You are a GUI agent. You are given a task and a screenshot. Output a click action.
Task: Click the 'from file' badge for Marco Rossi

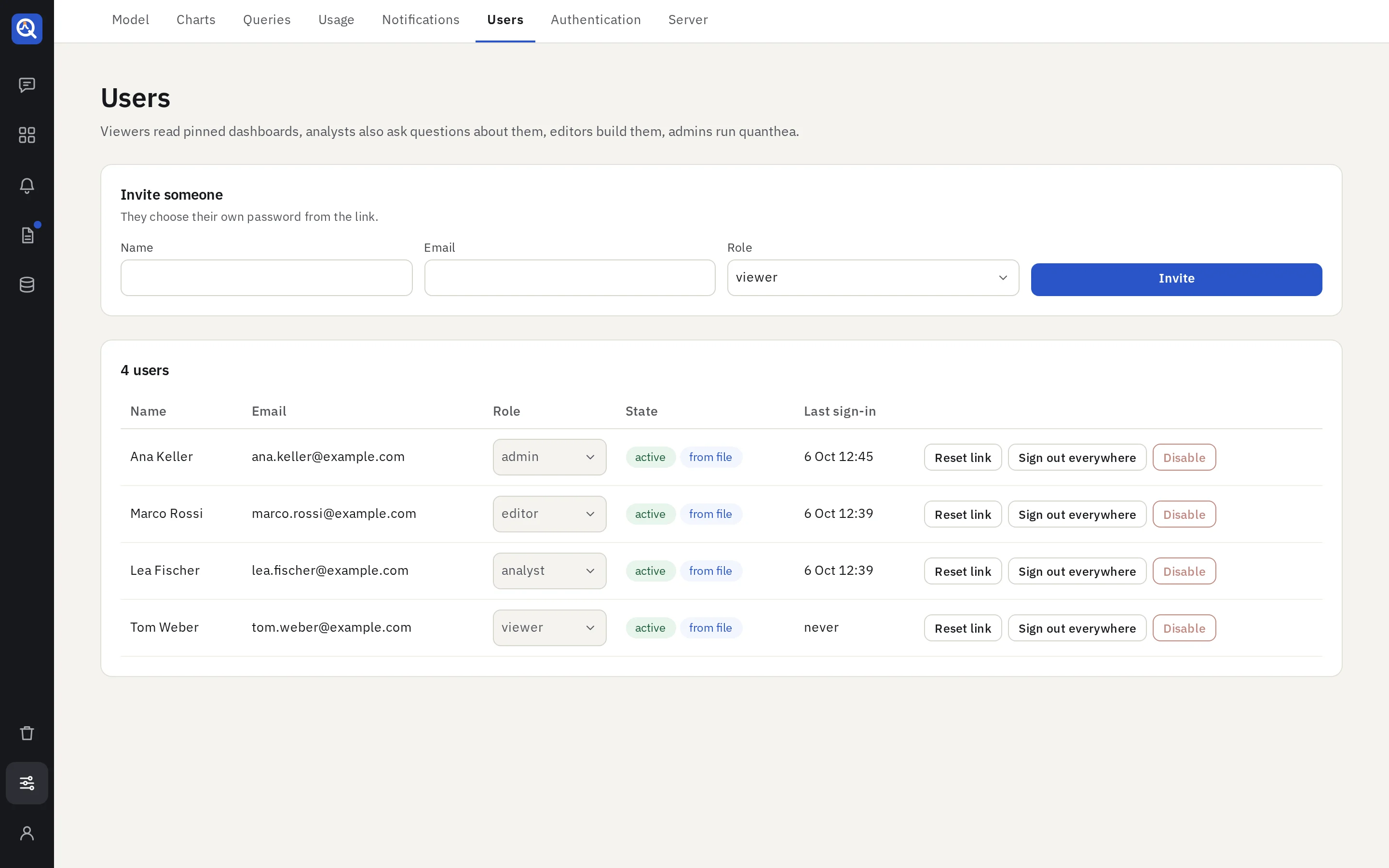710,514
